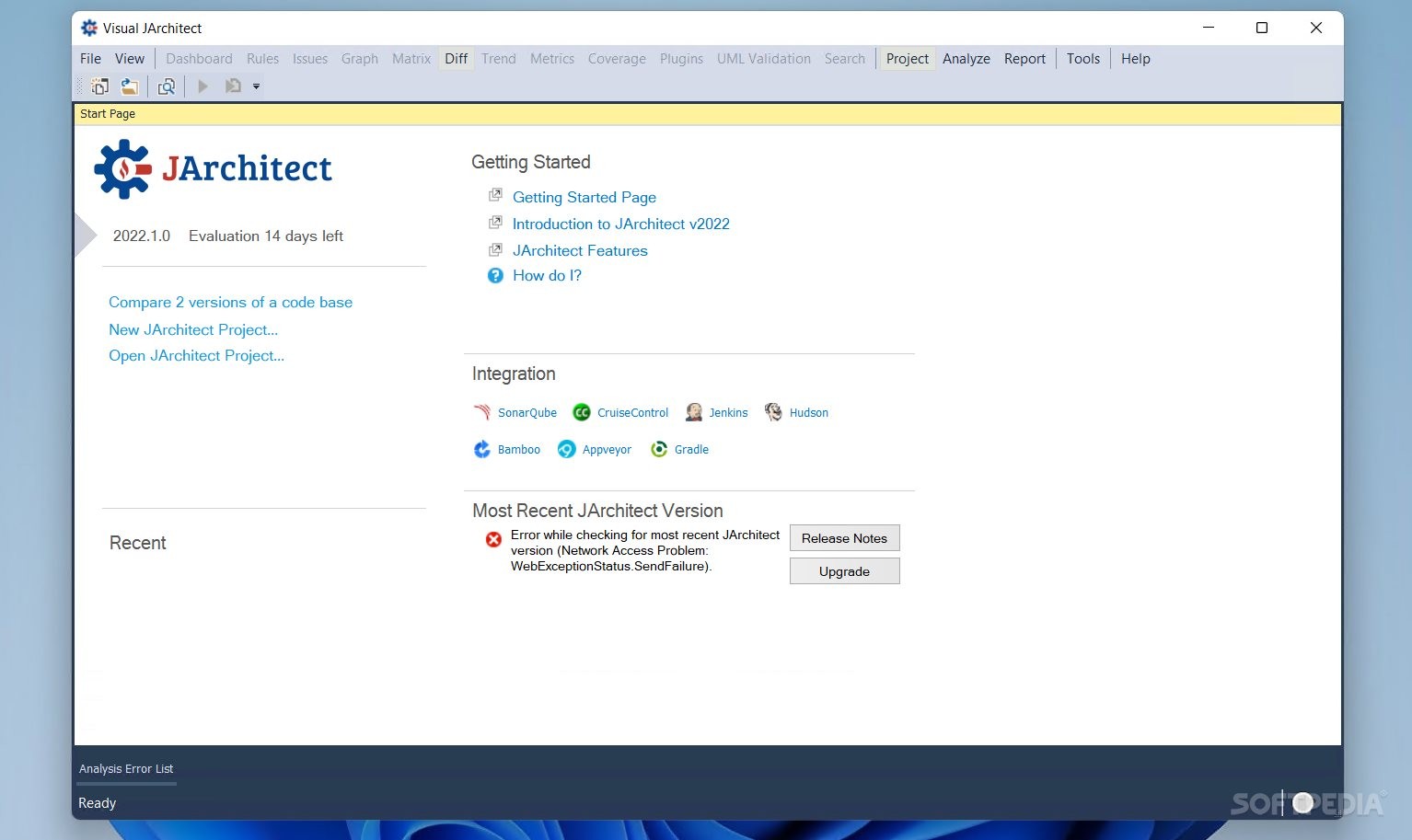
Task: Open Introduction to JArchitect v2022 link
Action: (621, 224)
